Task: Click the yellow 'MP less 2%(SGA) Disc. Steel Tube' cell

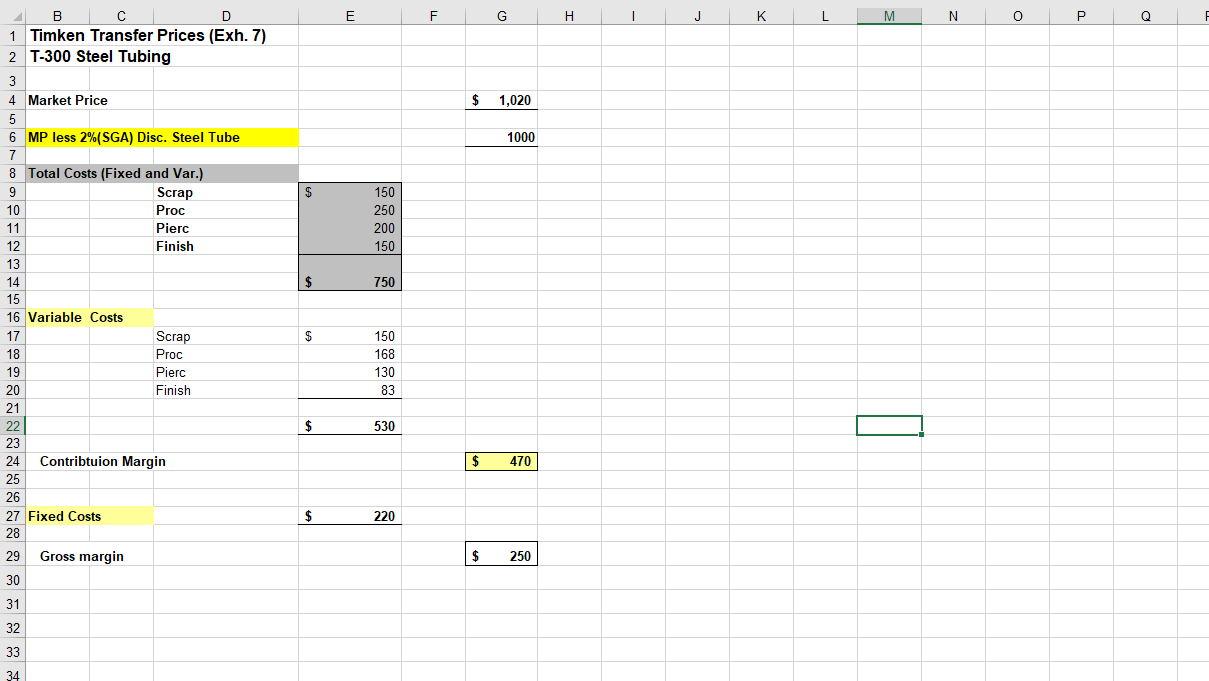Action: tap(162, 137)
